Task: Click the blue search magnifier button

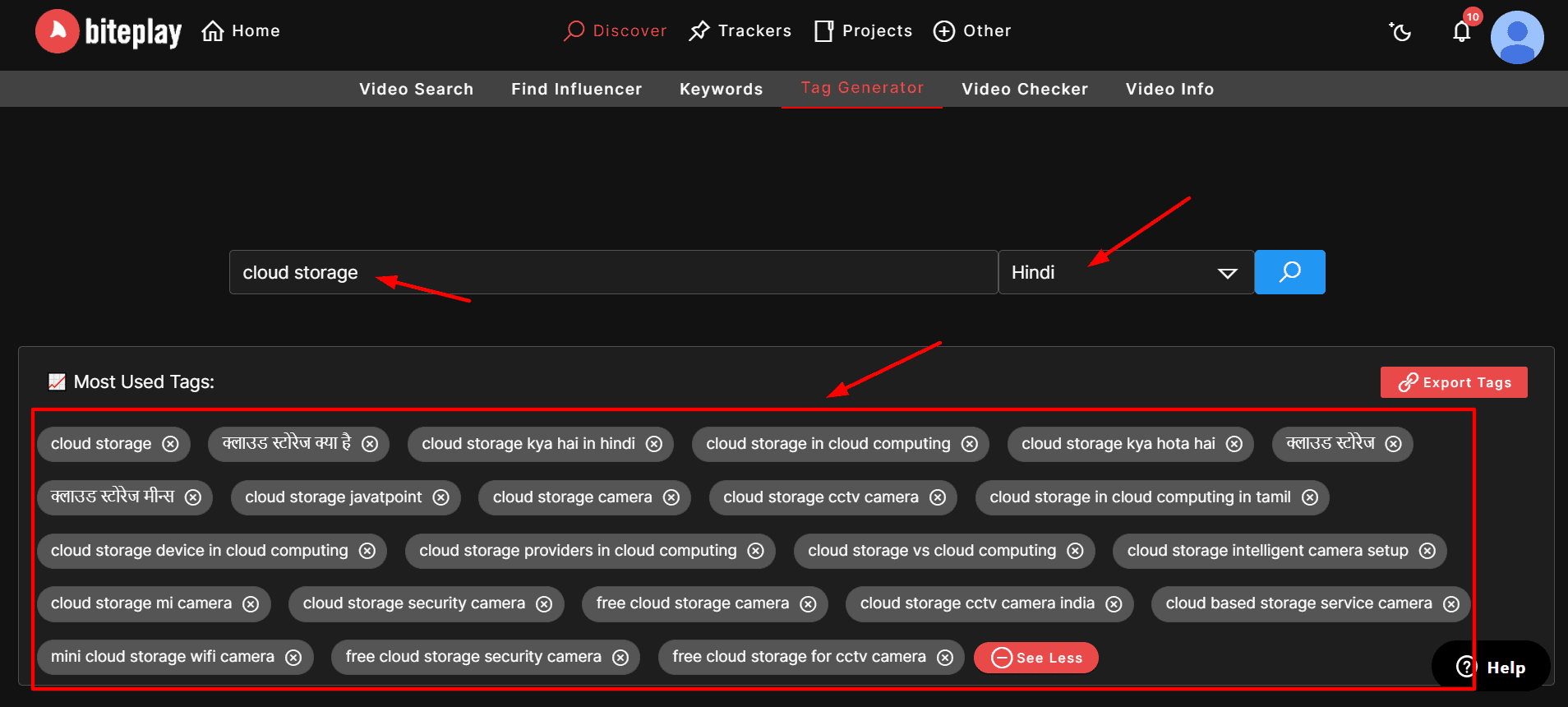Action: [x=1289, y=272]
